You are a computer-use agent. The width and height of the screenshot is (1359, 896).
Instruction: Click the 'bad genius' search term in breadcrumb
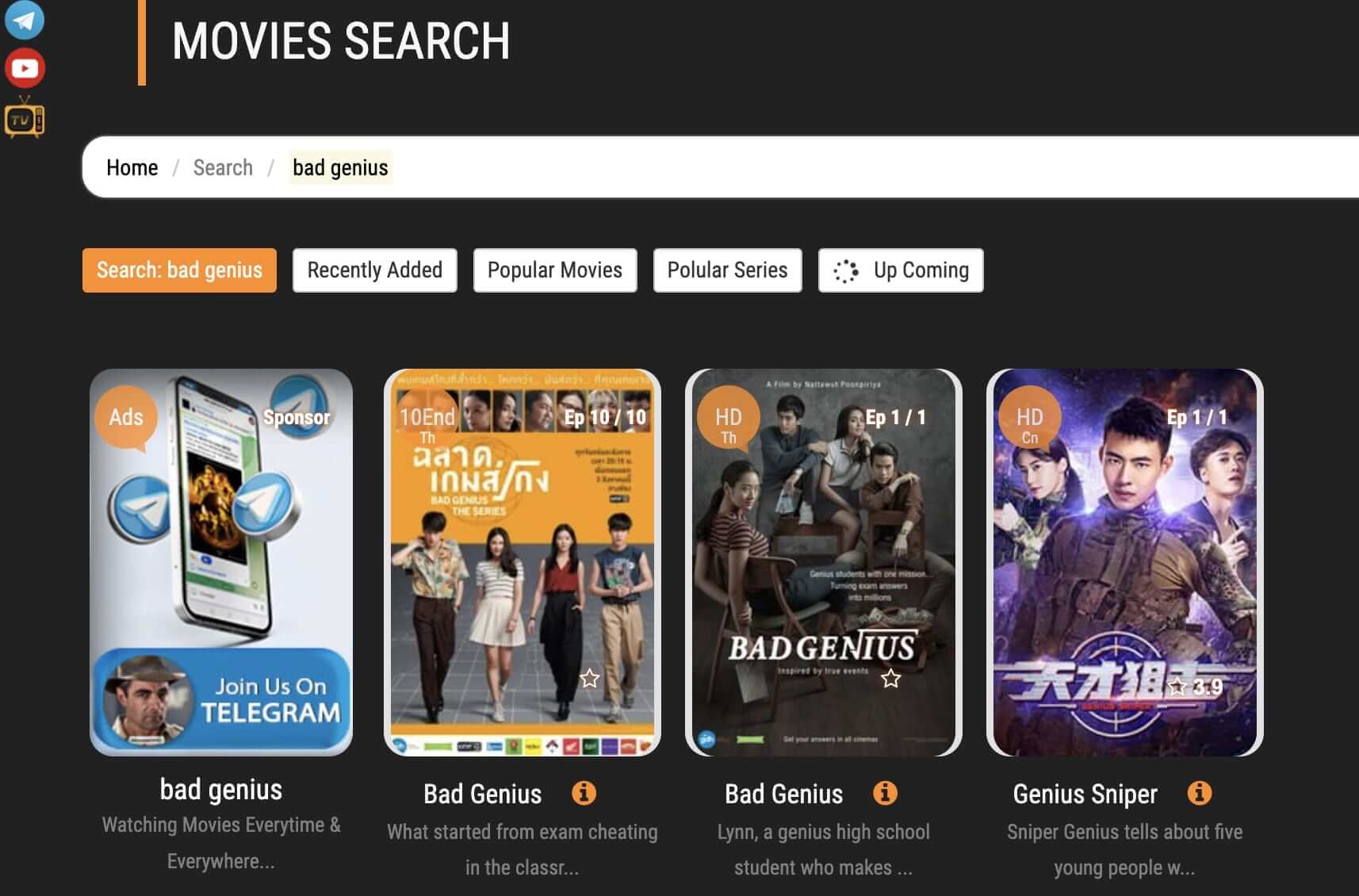(340, 168)
